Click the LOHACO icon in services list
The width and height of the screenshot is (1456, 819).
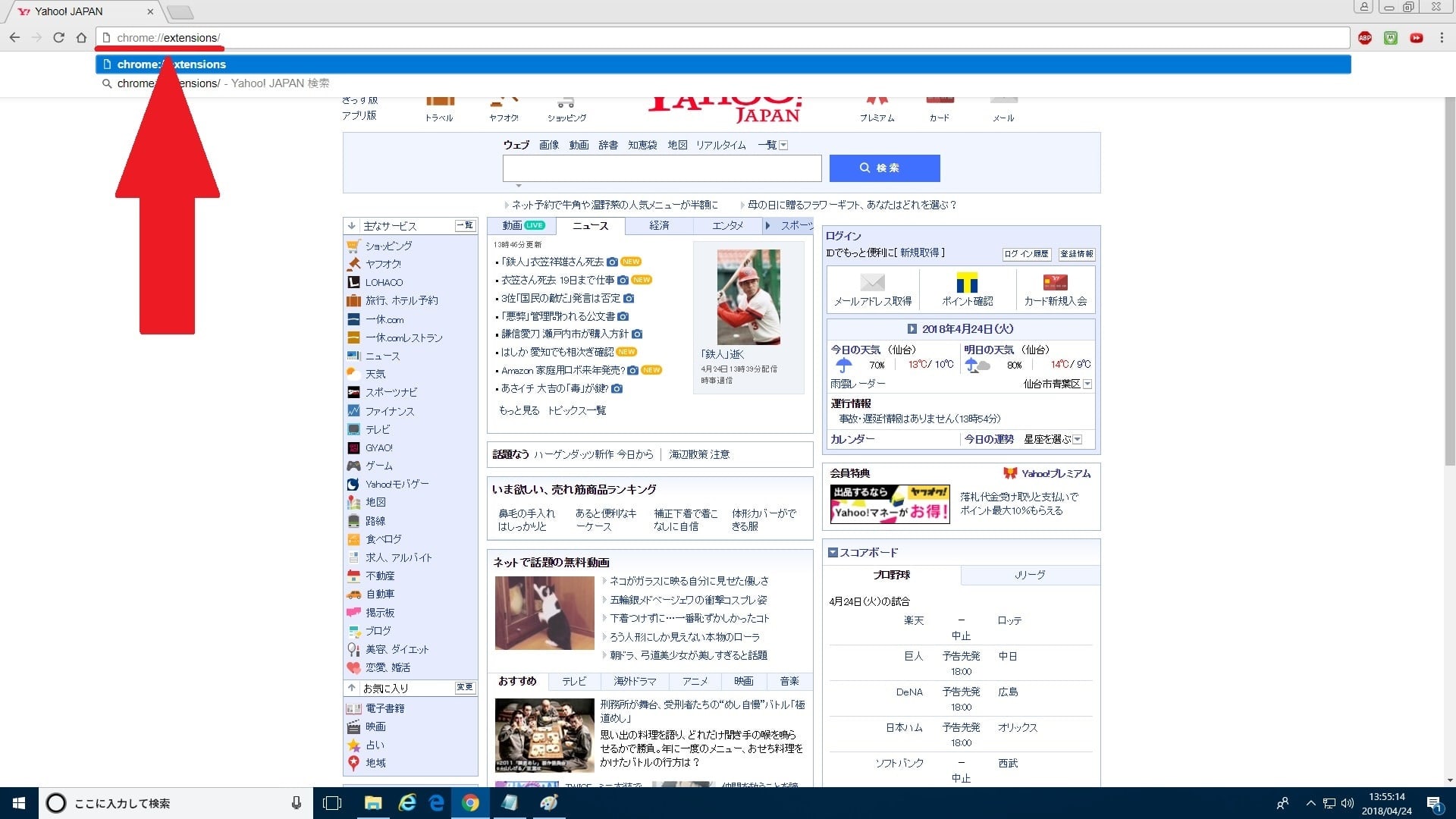coord(353,282)
